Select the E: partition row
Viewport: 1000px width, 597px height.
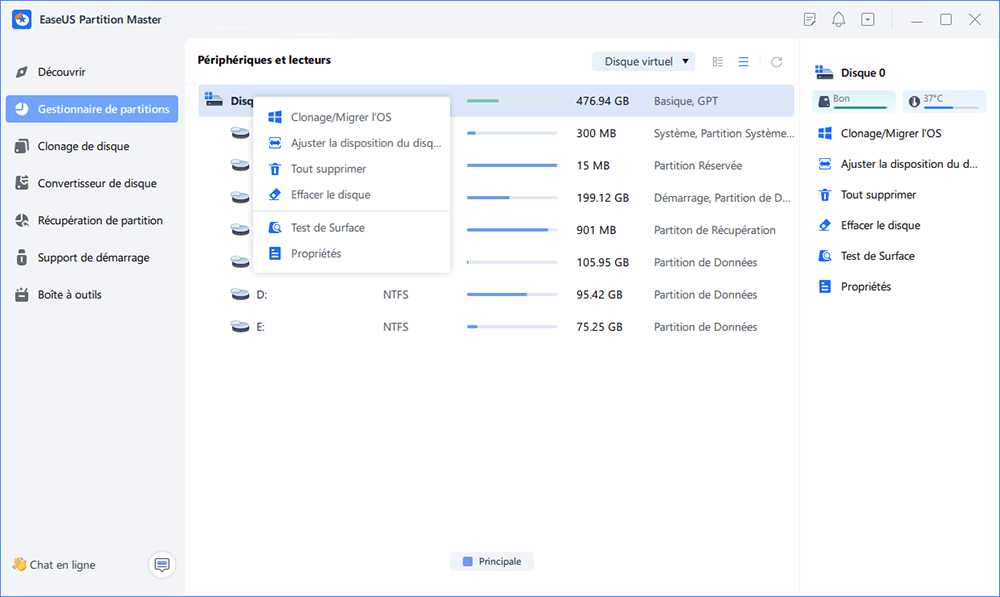point(496,327)
